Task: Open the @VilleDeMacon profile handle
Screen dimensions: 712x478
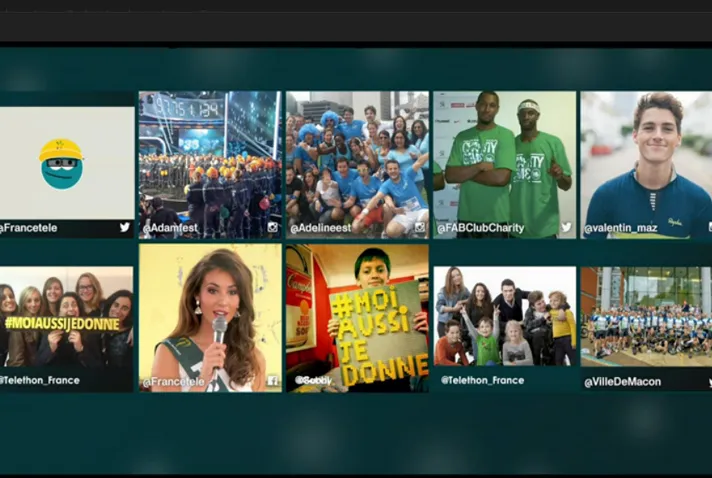Action: click(x=622, y=382)
